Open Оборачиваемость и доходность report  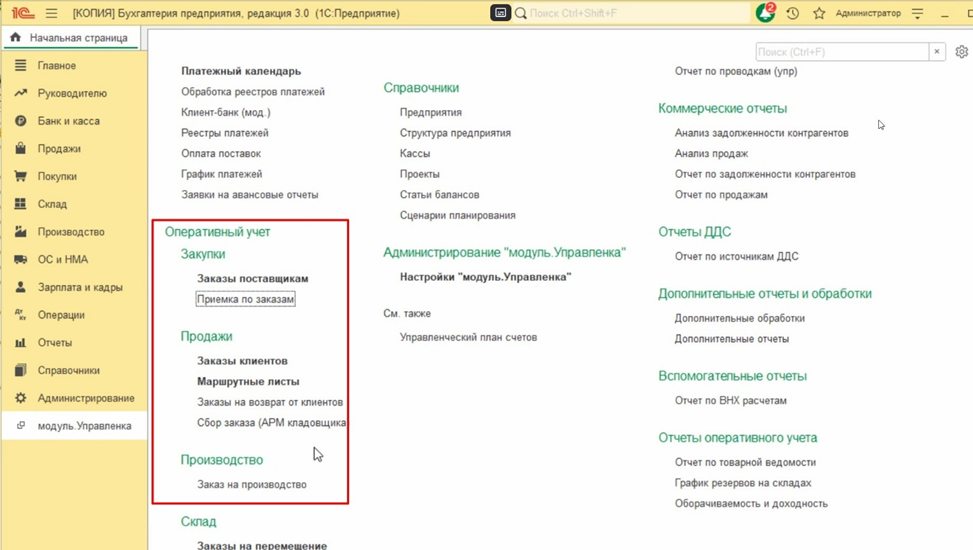pos(751,504)
